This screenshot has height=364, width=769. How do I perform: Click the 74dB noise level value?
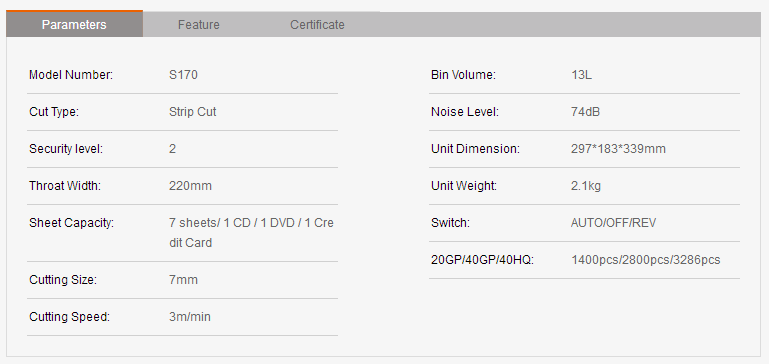click(x=586, y=112)
